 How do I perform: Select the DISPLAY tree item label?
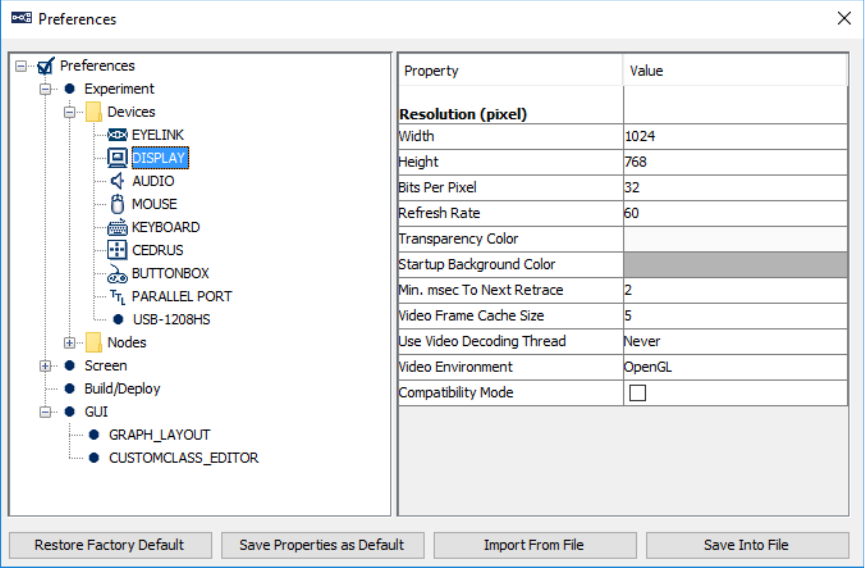(159, 158)
